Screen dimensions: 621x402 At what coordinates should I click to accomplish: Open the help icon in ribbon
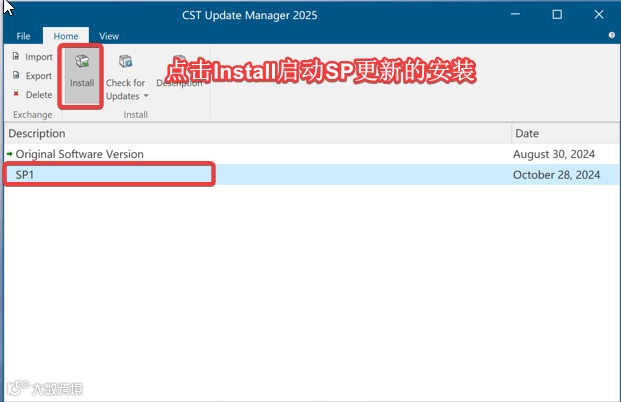coord(611,35)
